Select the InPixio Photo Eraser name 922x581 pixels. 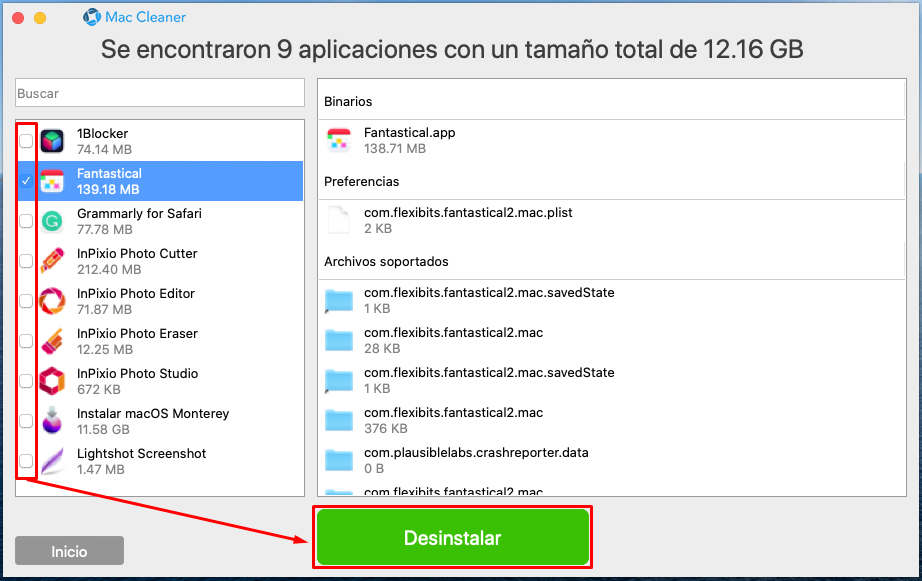click(x=137, y=333)
